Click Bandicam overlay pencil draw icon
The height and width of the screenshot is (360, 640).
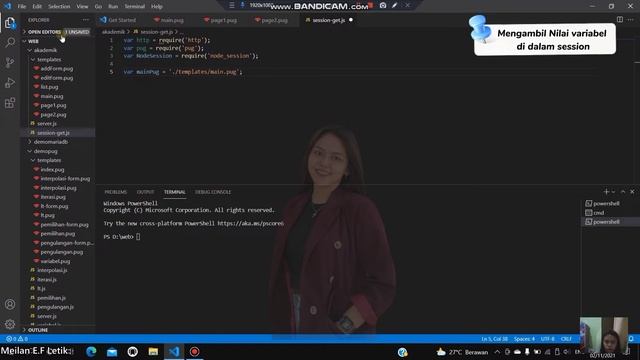coord(395,5)
